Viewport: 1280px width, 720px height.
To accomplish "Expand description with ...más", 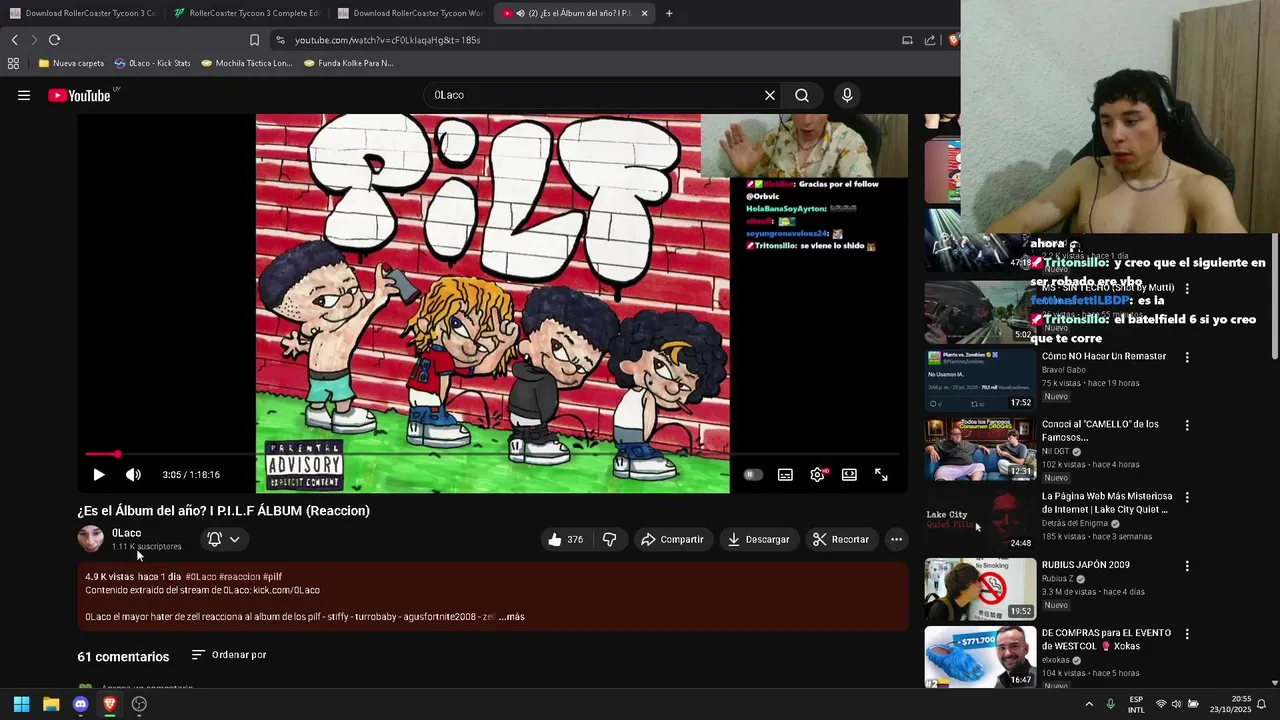I will click(x=511, y=617).
